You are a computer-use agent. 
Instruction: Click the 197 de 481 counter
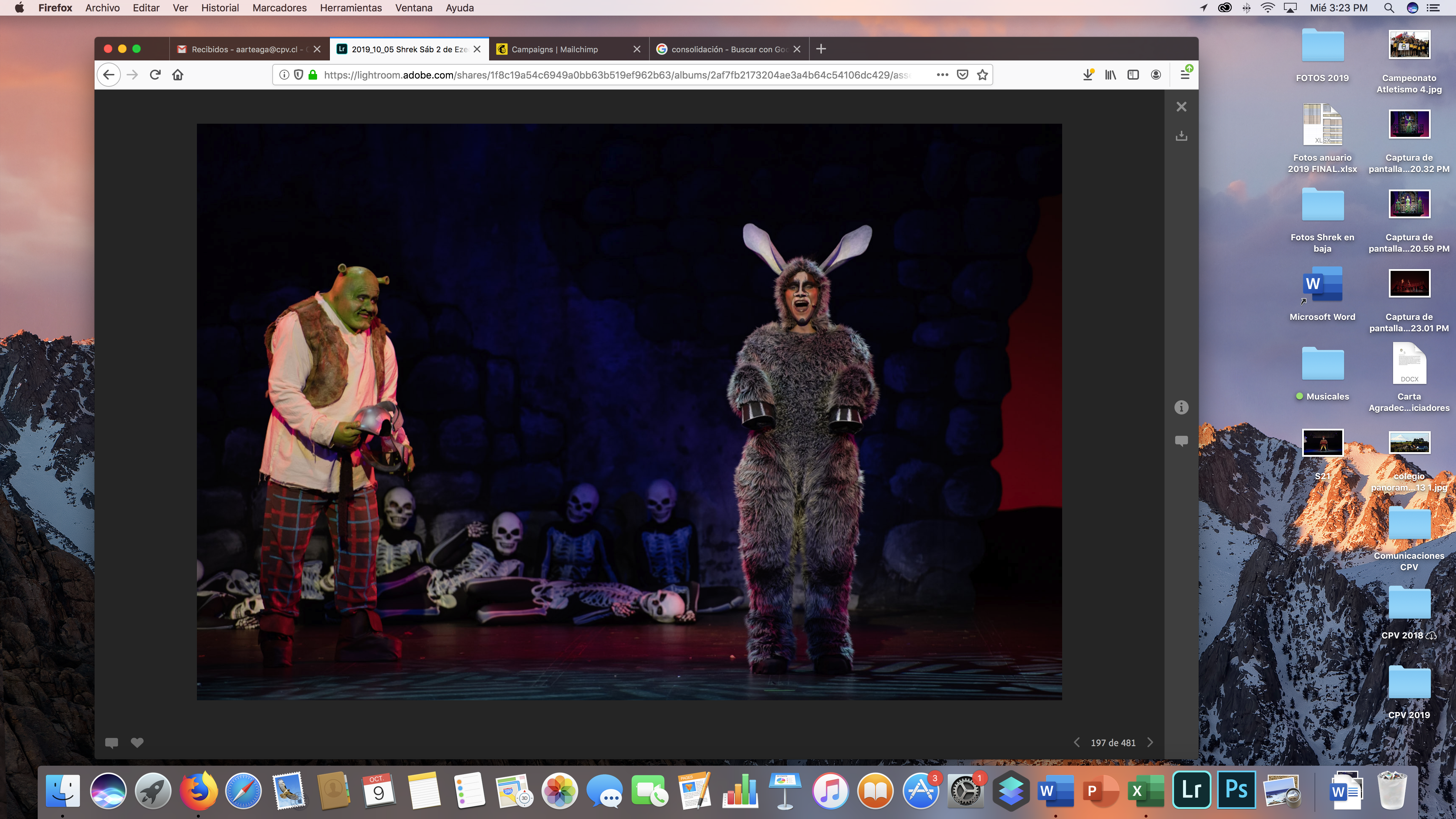coord(1113,743)
